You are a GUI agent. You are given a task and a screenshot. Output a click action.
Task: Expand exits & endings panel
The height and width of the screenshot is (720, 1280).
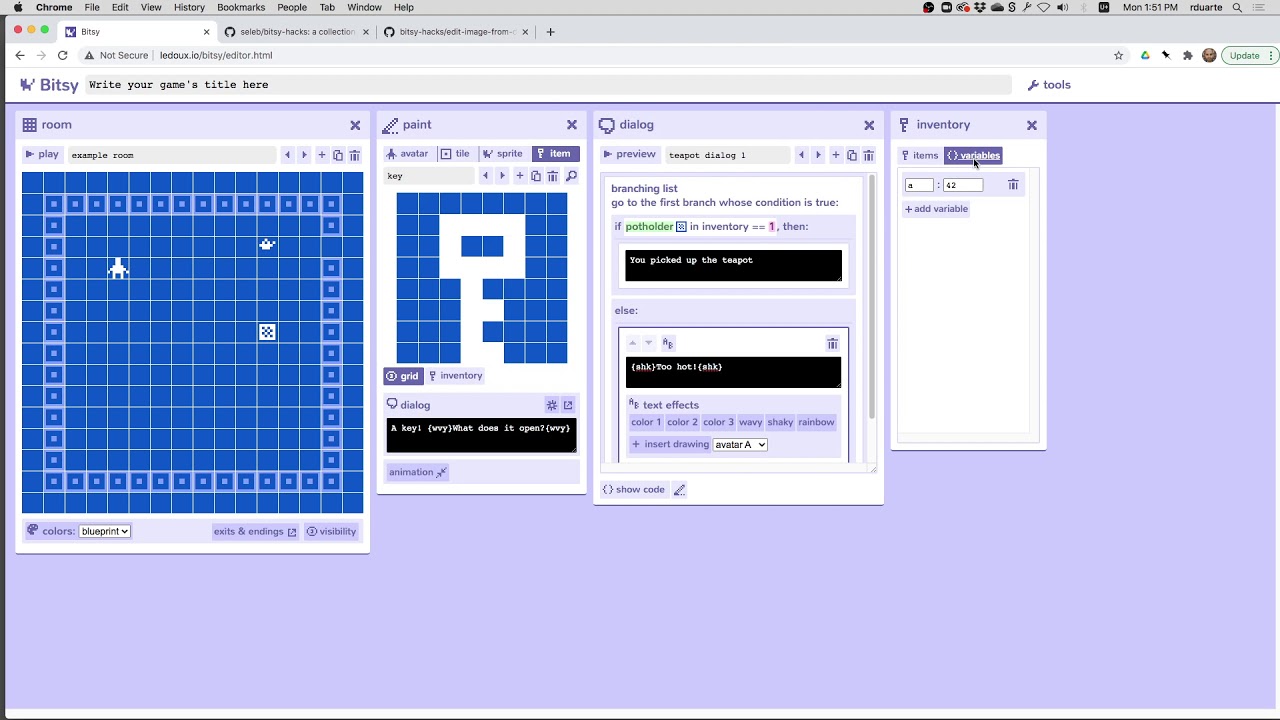[254, 531]
